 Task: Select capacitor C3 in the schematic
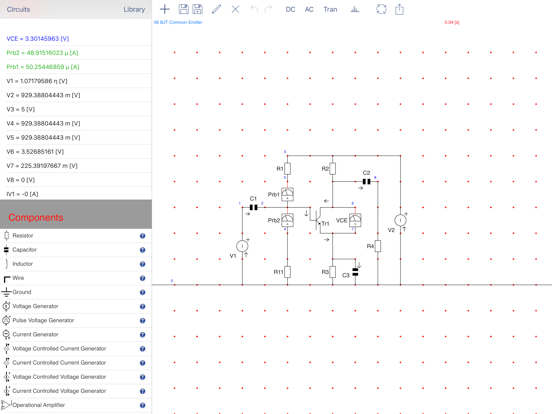[355, 272]
